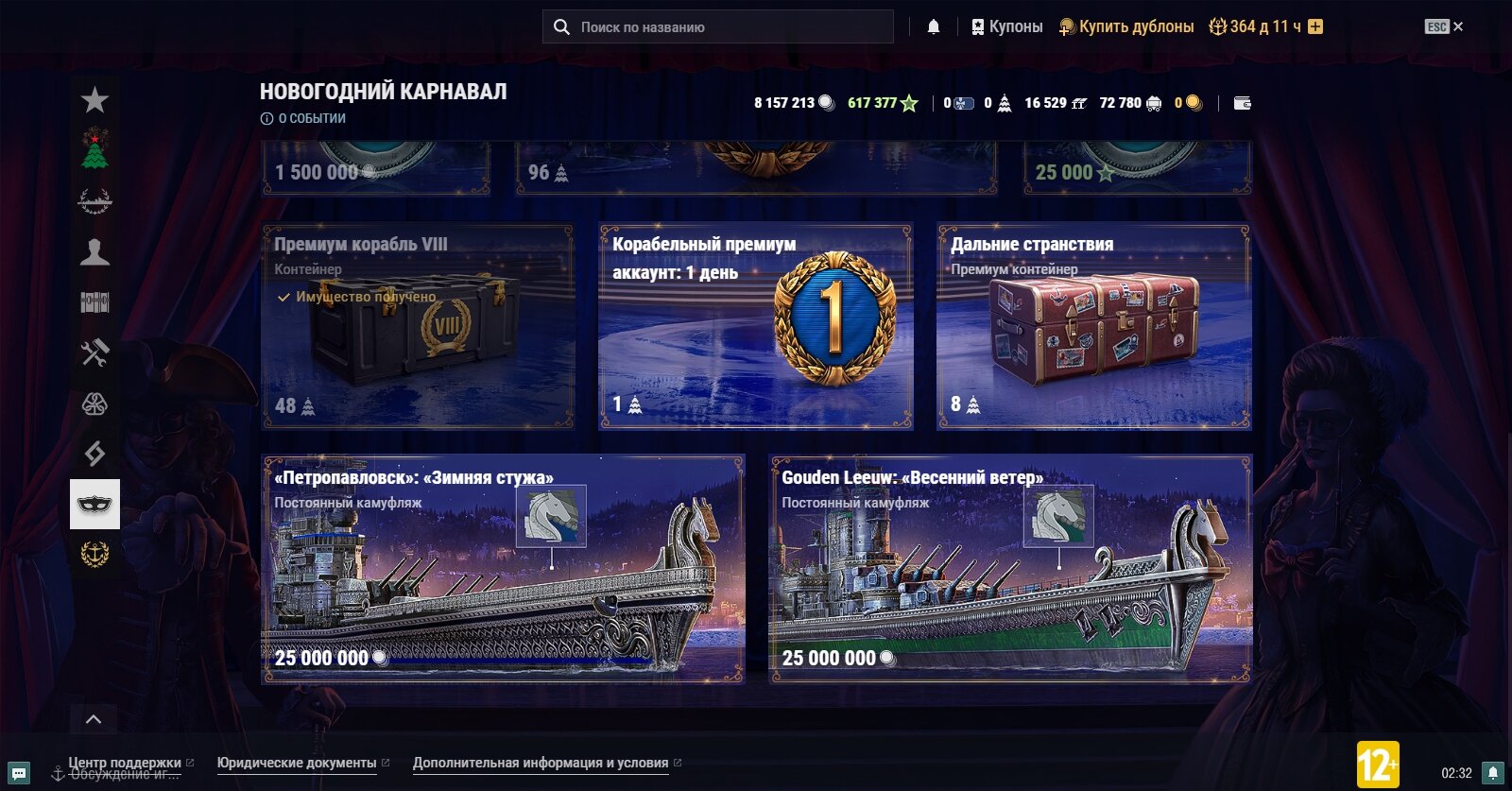Open notifications bell in top bar
Screen dimensions: 1512x791
point(934,26)
